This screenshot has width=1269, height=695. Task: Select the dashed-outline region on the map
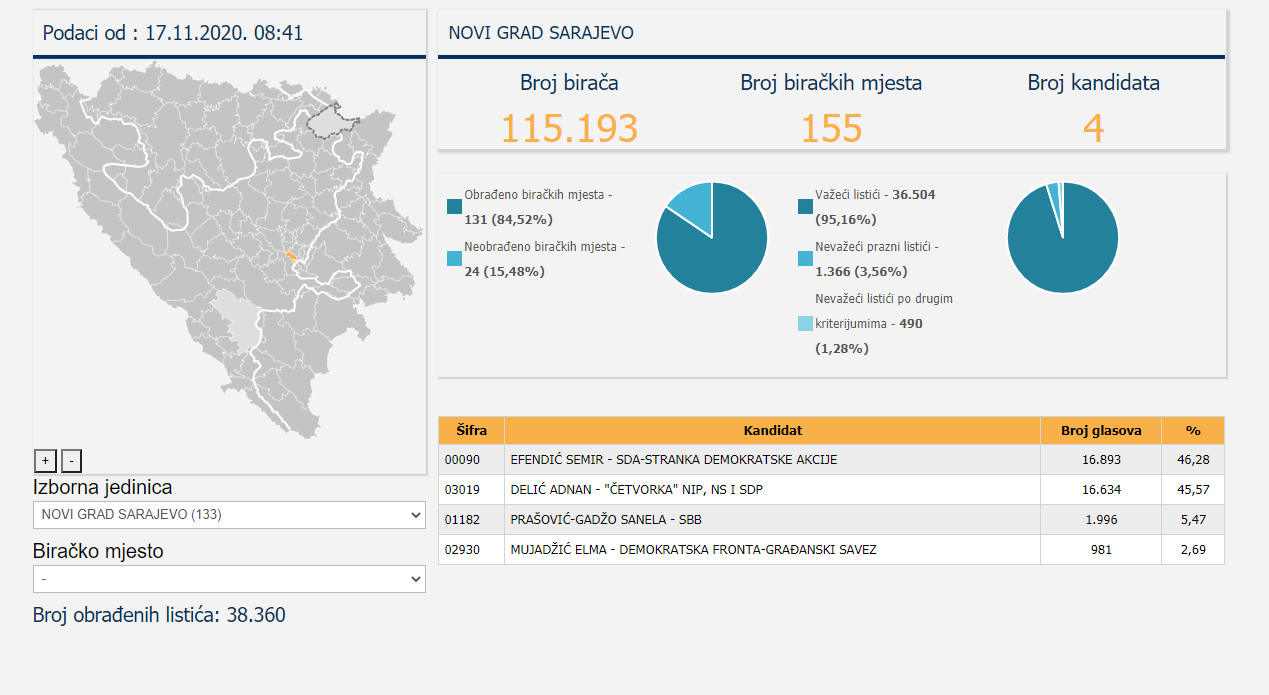click(x=331, y=121)
